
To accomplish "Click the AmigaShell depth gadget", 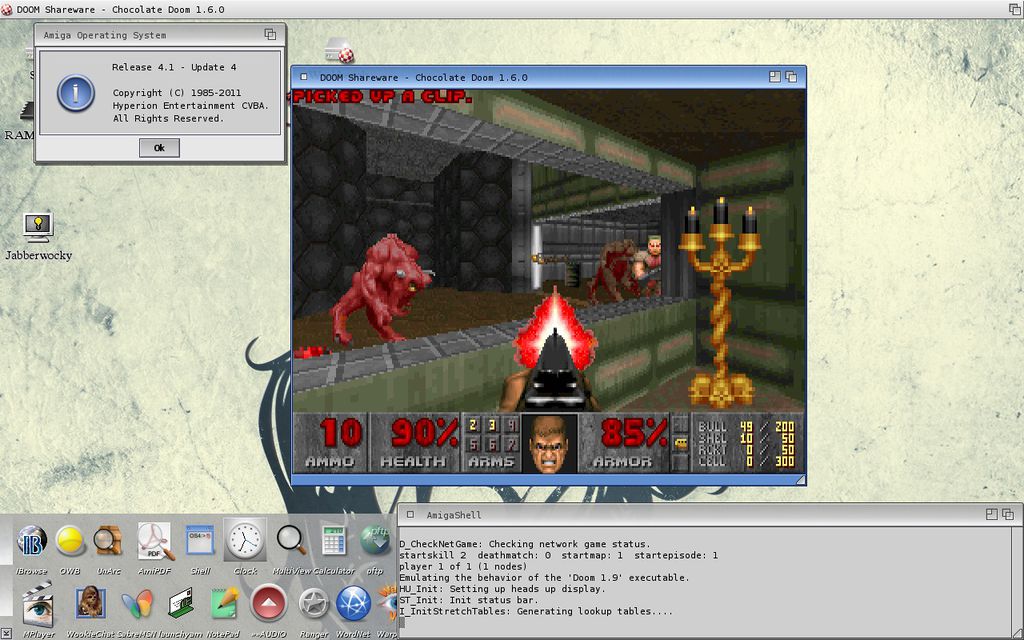I will (1008, 515).
